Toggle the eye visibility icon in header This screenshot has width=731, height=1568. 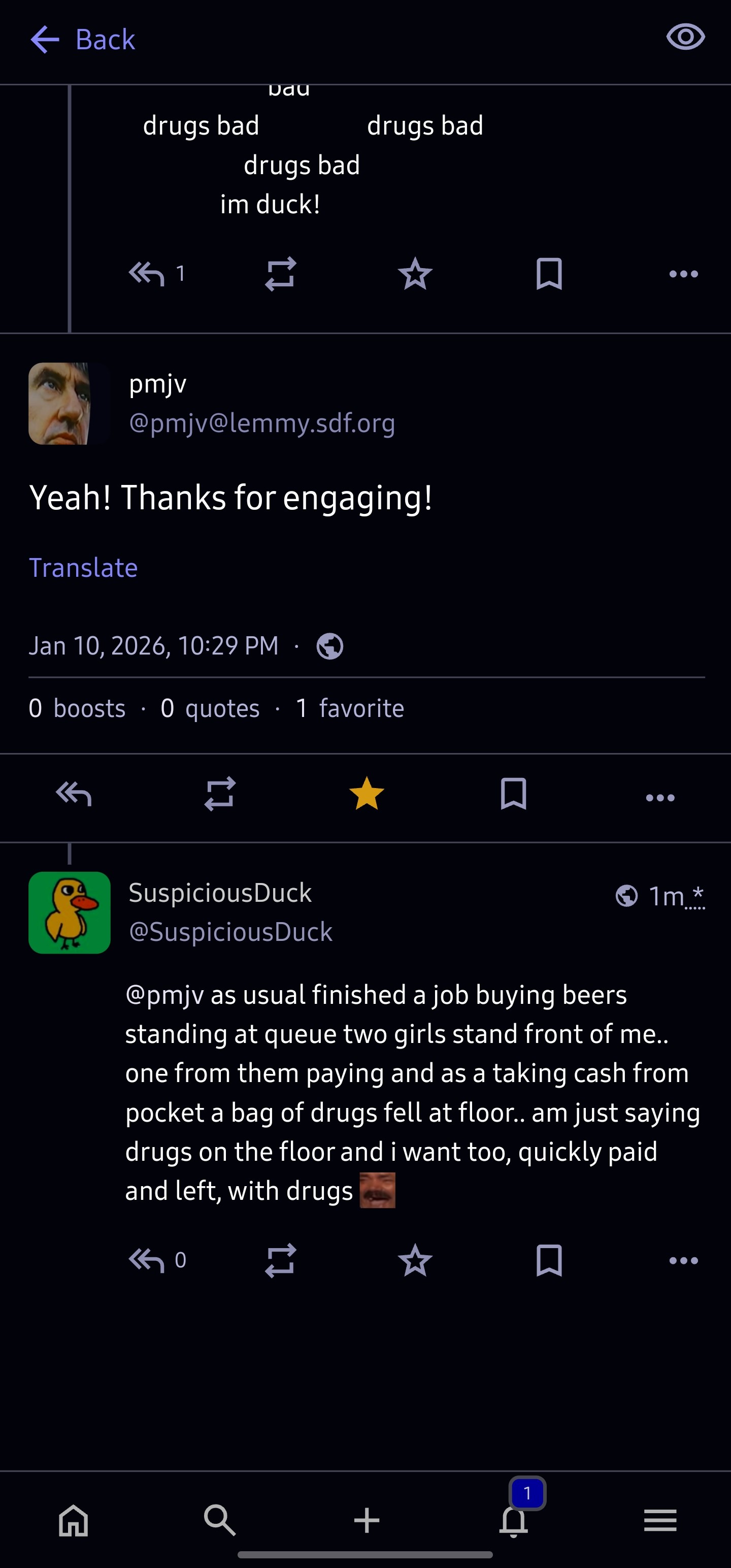(x=685, y=38)
